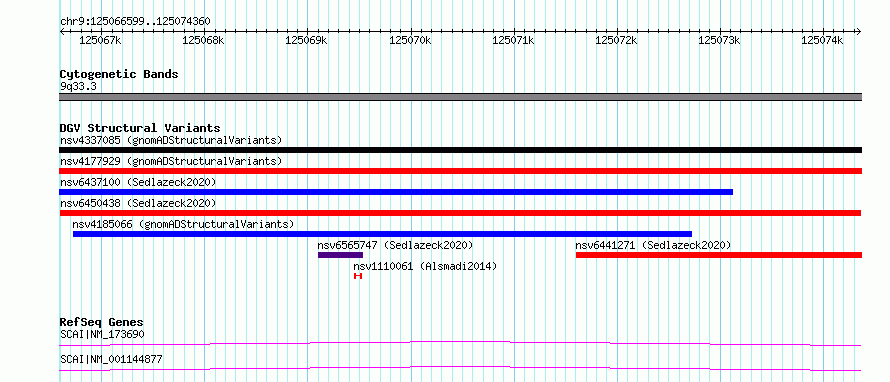Open the nsv6441271 variant label
Screen dimensions: 890x382
pyautogui.click(x=653, y=245)
